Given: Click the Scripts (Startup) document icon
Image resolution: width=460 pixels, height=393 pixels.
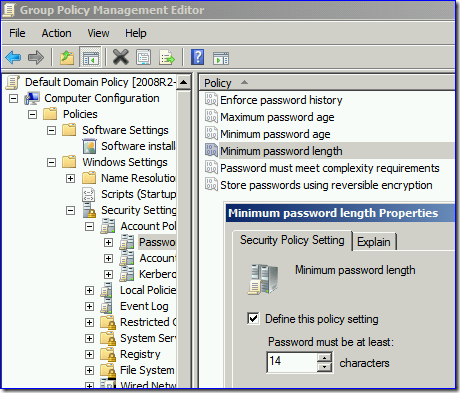Looking at the screenshot, I should [88, 194].
